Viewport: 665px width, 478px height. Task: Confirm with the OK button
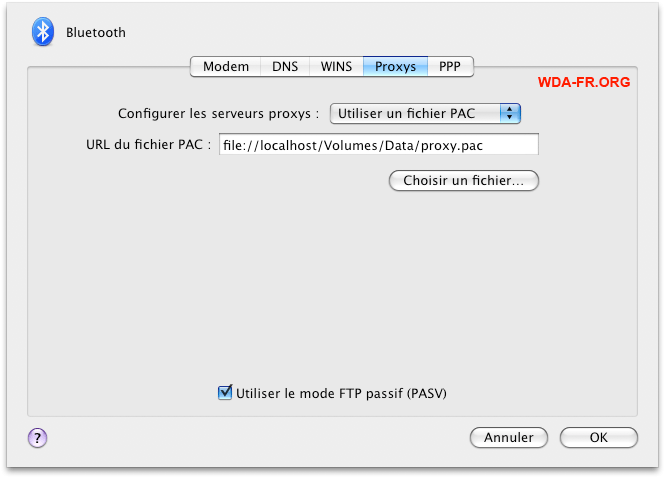[x=598, y=437]
